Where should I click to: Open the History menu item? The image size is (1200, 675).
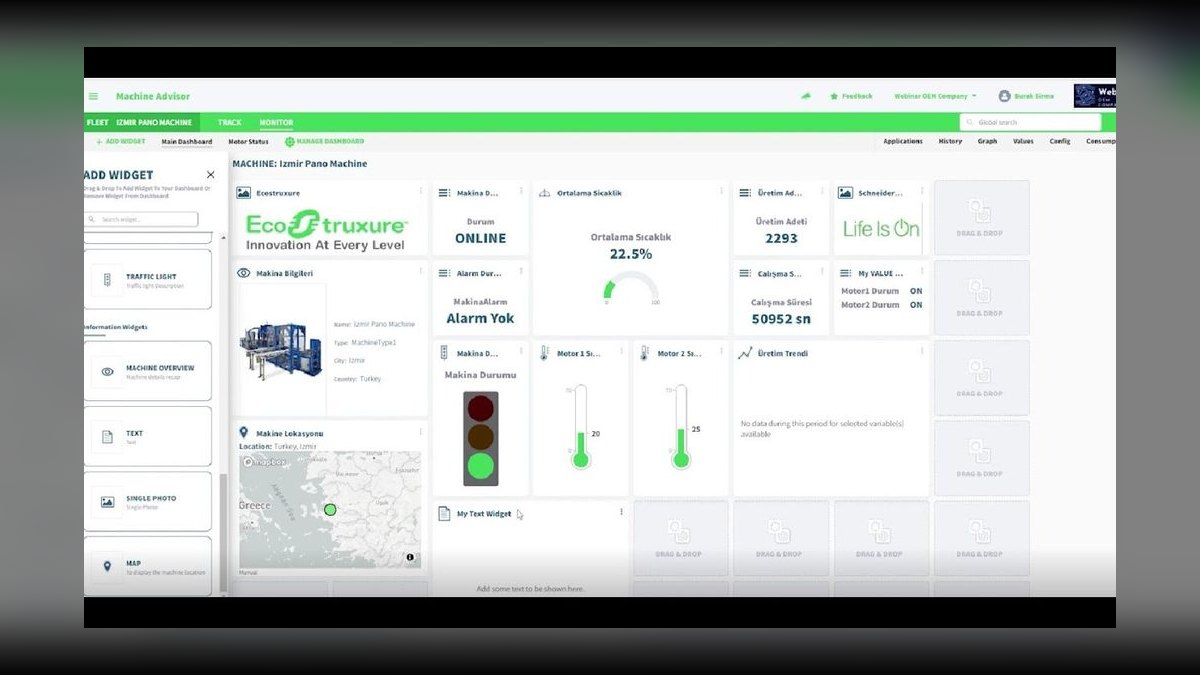click(x=950, y=141)
